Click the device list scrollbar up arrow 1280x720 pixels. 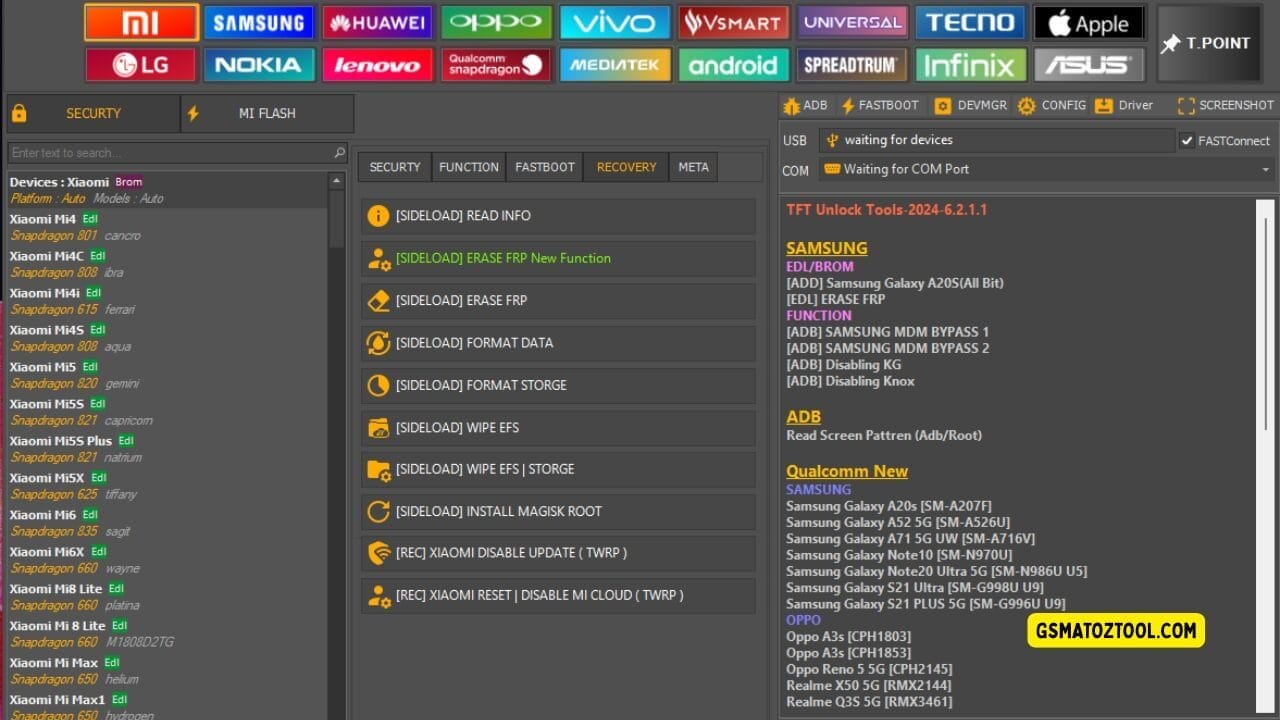click(338, 182)
